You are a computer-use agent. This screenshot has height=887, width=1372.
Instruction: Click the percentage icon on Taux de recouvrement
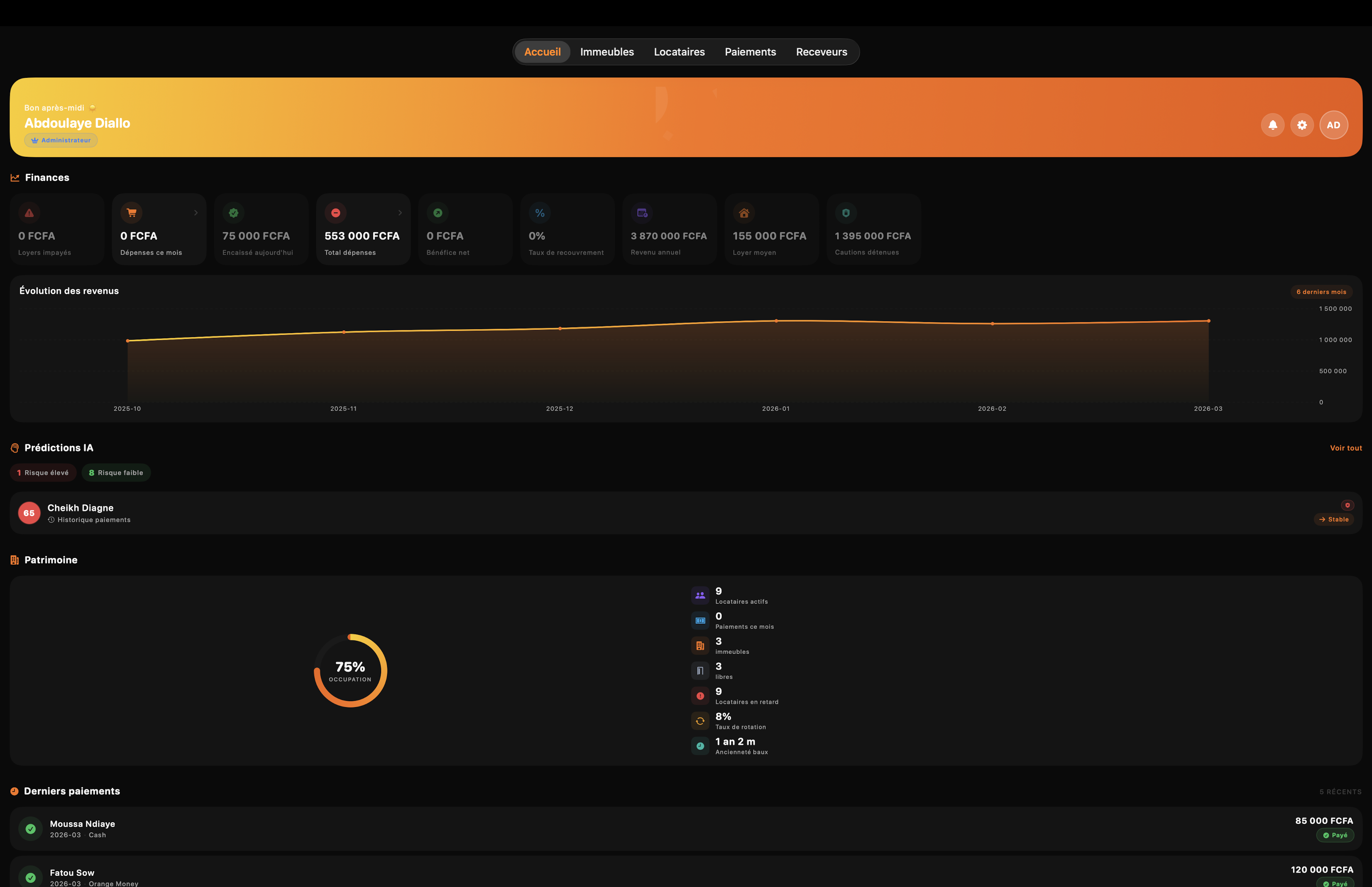tap(540, 212)
